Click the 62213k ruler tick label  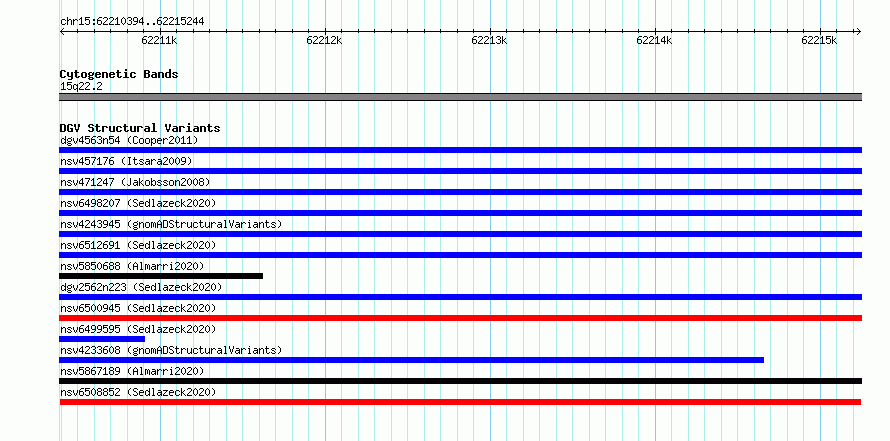(489, 40)
